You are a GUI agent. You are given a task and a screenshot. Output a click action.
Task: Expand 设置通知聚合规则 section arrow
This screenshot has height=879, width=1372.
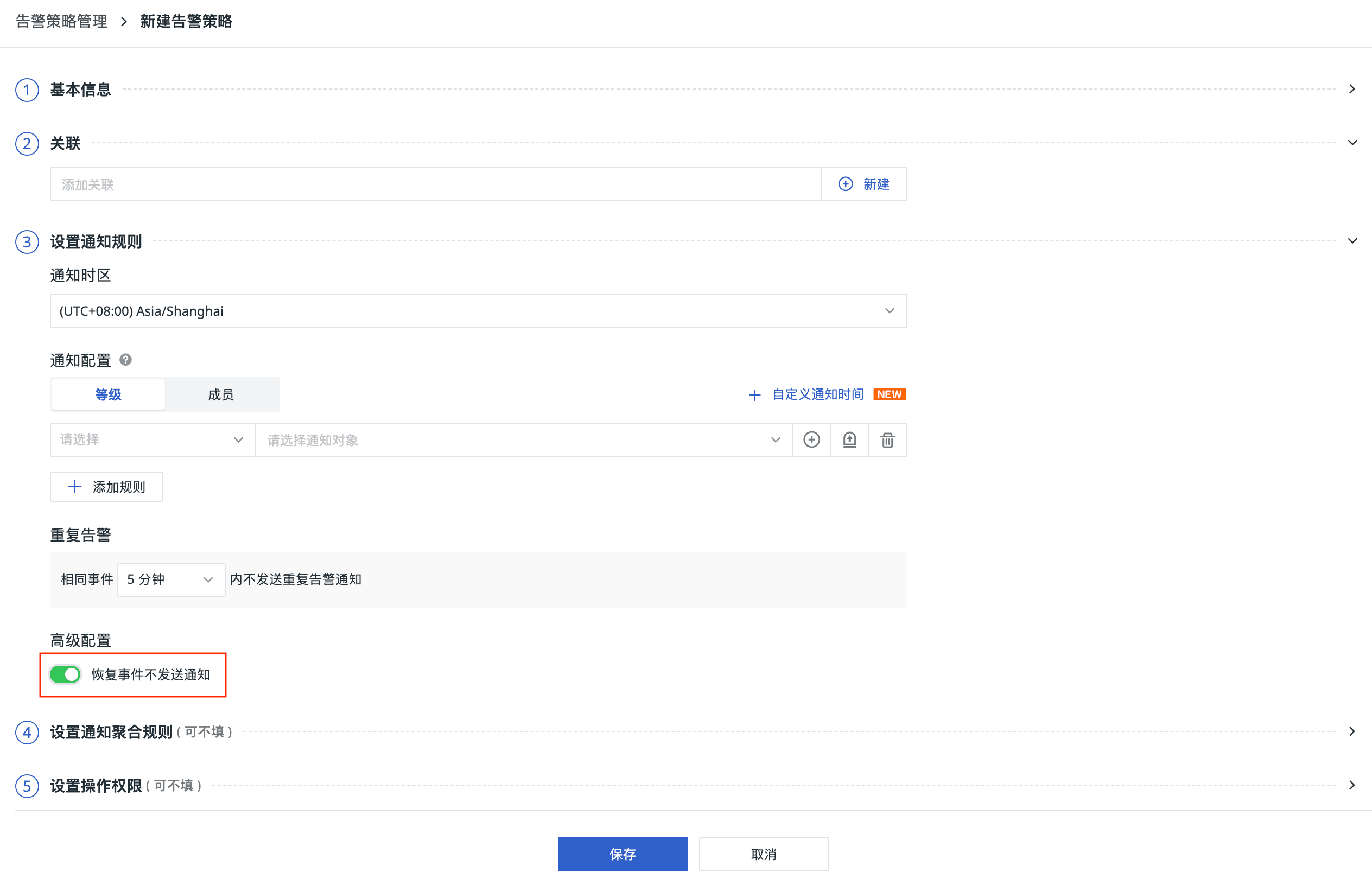coord(1351,731)
